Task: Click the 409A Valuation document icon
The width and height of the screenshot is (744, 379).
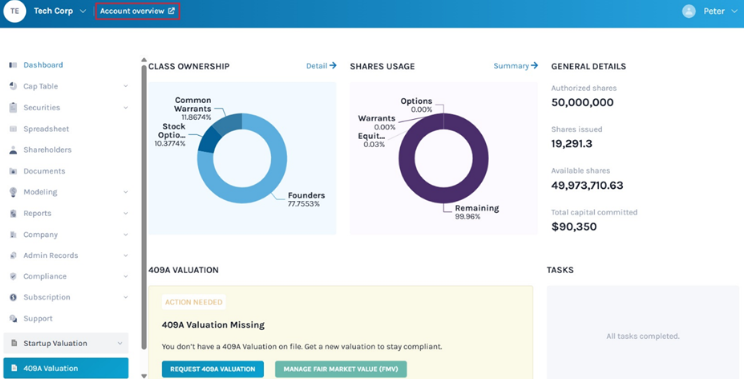Action: pyautogui.click(x=14, y=368)
